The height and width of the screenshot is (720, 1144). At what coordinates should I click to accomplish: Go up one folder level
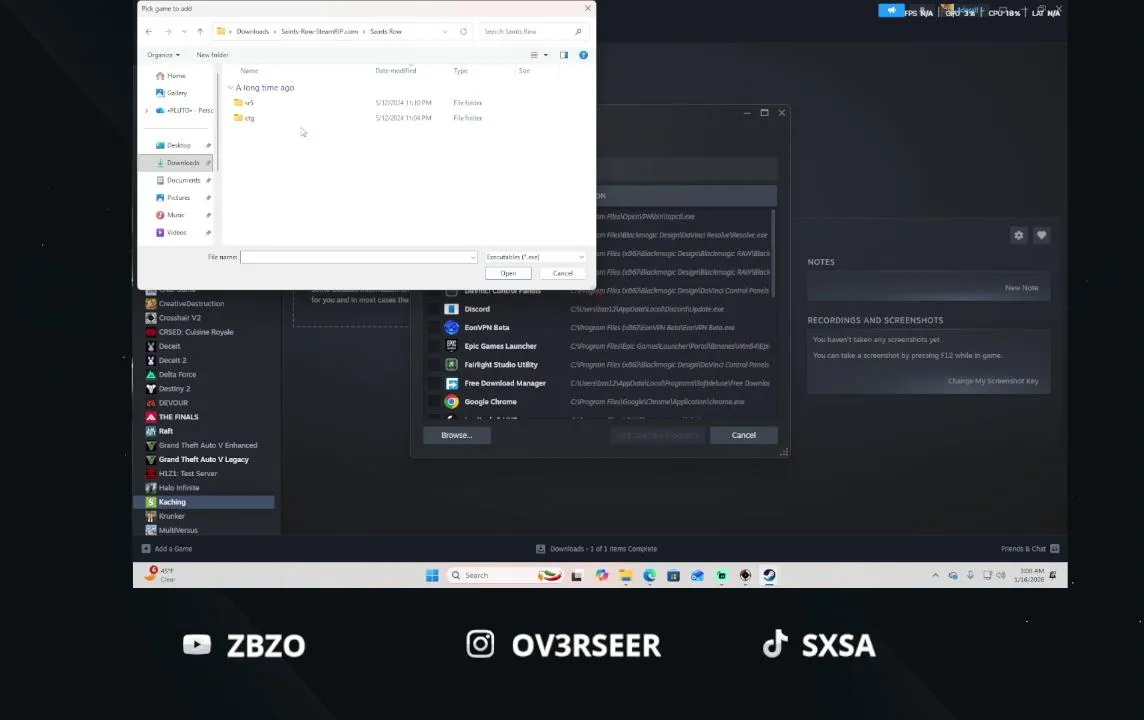pyautogui.click(x=200, y=31)
